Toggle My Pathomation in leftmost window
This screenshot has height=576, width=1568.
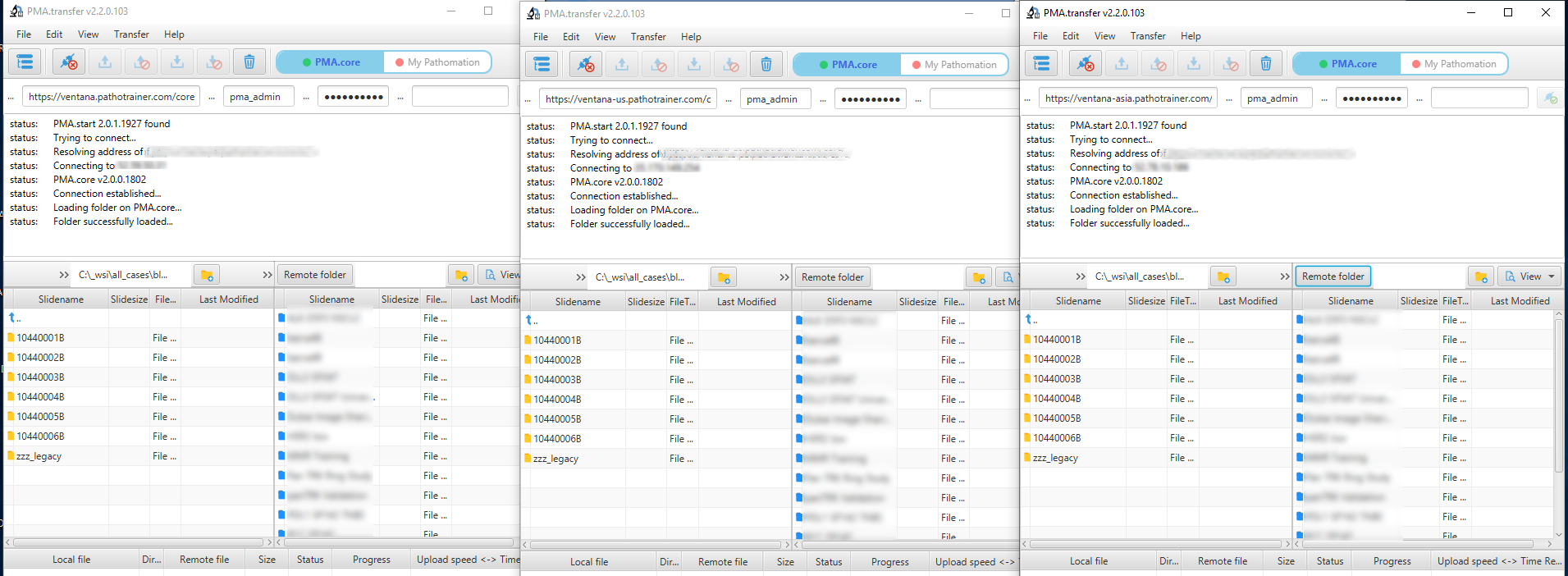pos(437,62)
